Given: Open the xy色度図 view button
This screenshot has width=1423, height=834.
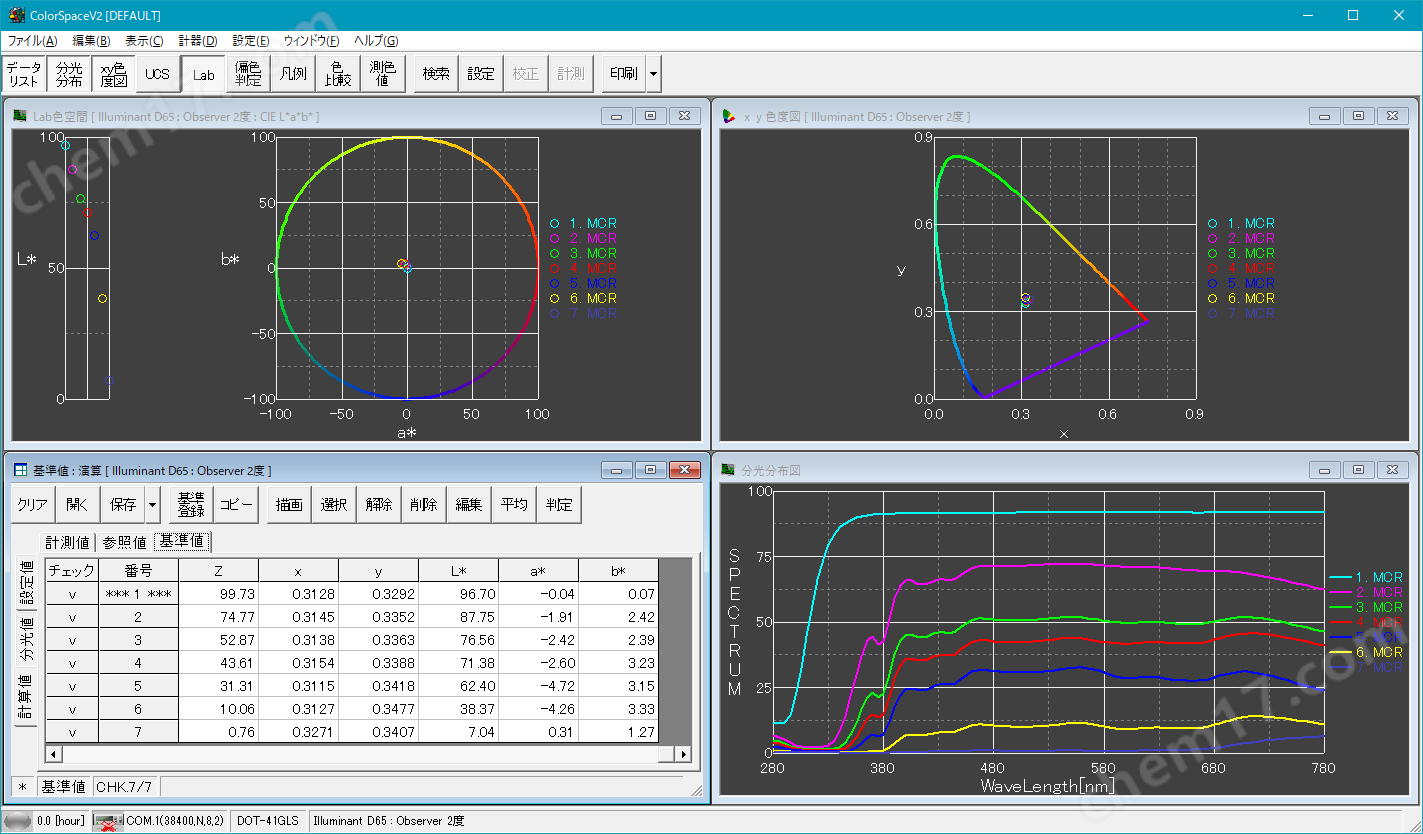Looking at the screenshot, I should (113, 74).
